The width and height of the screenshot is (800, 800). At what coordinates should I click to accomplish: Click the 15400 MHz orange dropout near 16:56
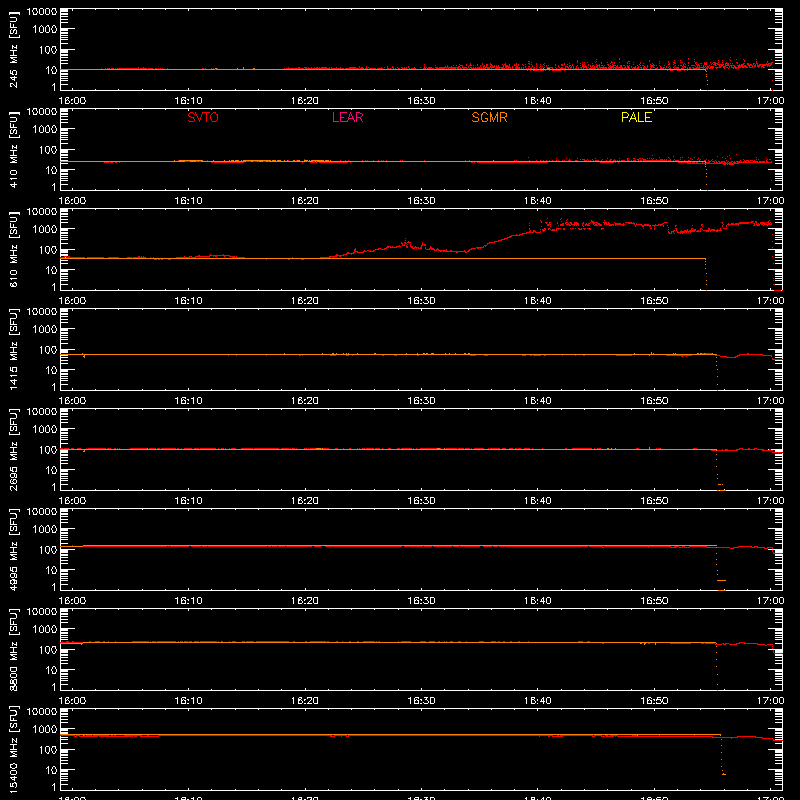pos(722,756)
